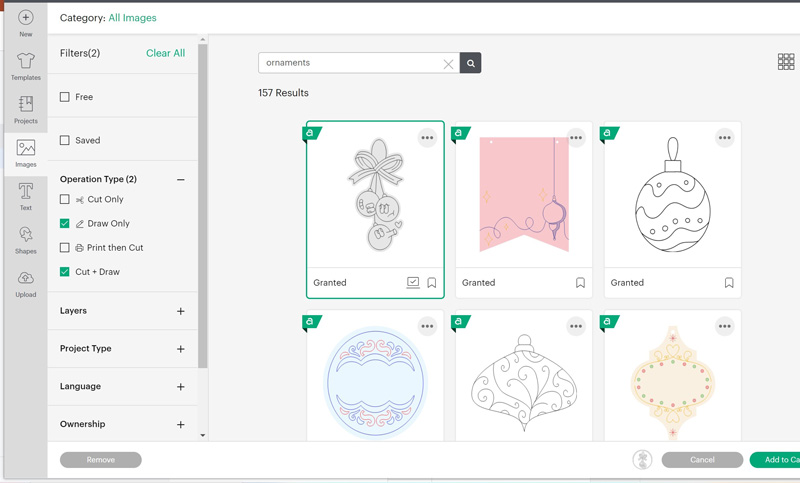Open three-dot menu on wavy ball ornament card
Image resolution: width=800 pixels, height=483 pixels.
click(724, 138)
